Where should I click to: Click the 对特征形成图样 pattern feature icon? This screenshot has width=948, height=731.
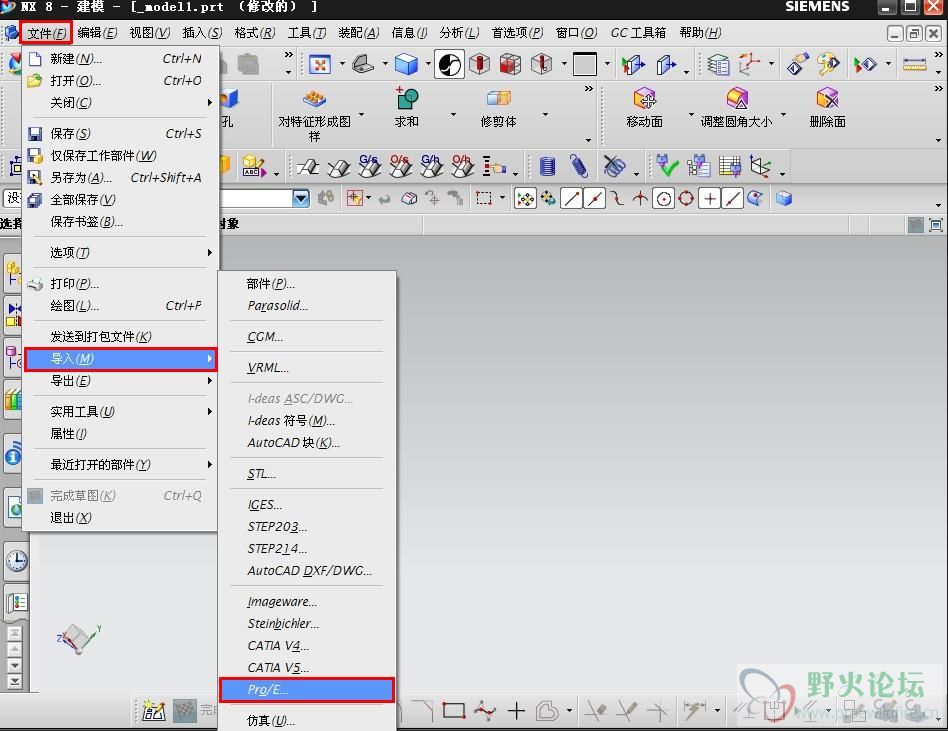tap(314, 99)
